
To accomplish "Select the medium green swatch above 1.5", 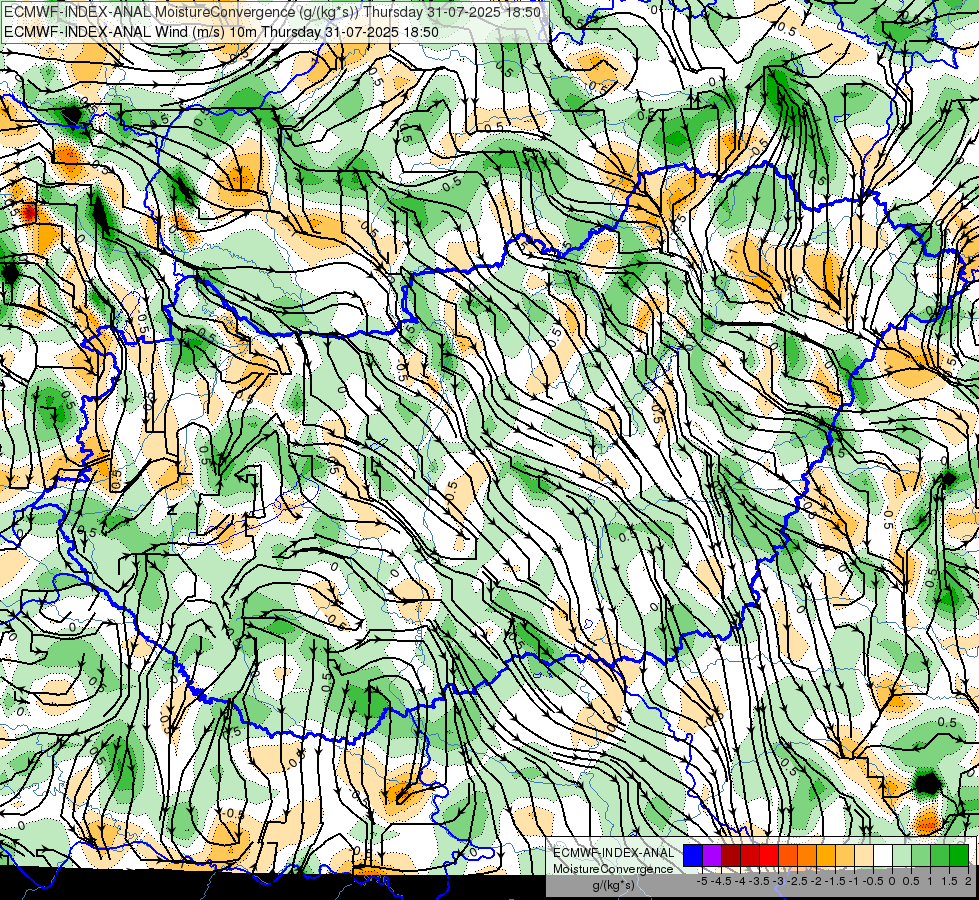I will pos(940,856).
